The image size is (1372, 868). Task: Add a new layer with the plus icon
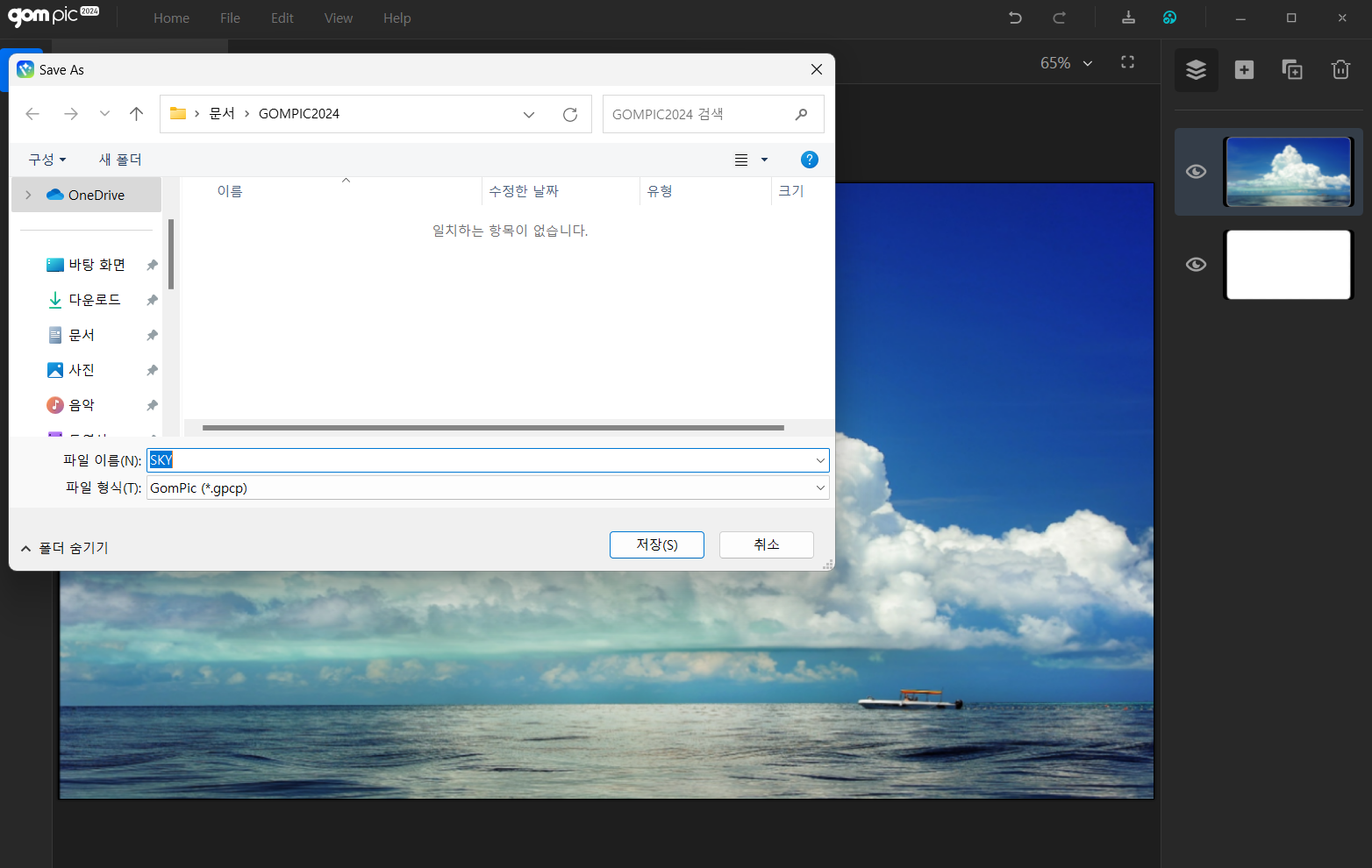(x=1243, y=69)
